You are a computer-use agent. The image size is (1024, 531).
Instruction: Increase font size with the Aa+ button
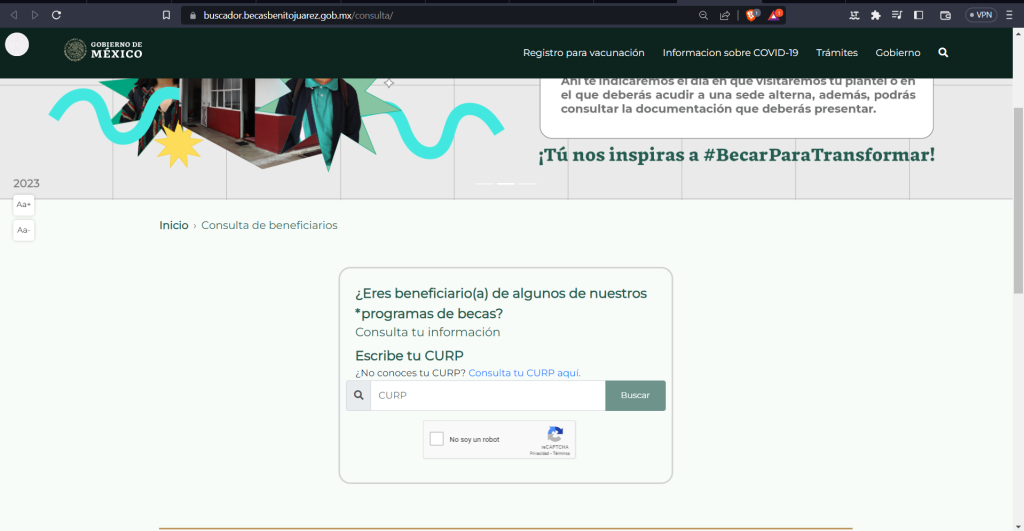coord(24,204)
